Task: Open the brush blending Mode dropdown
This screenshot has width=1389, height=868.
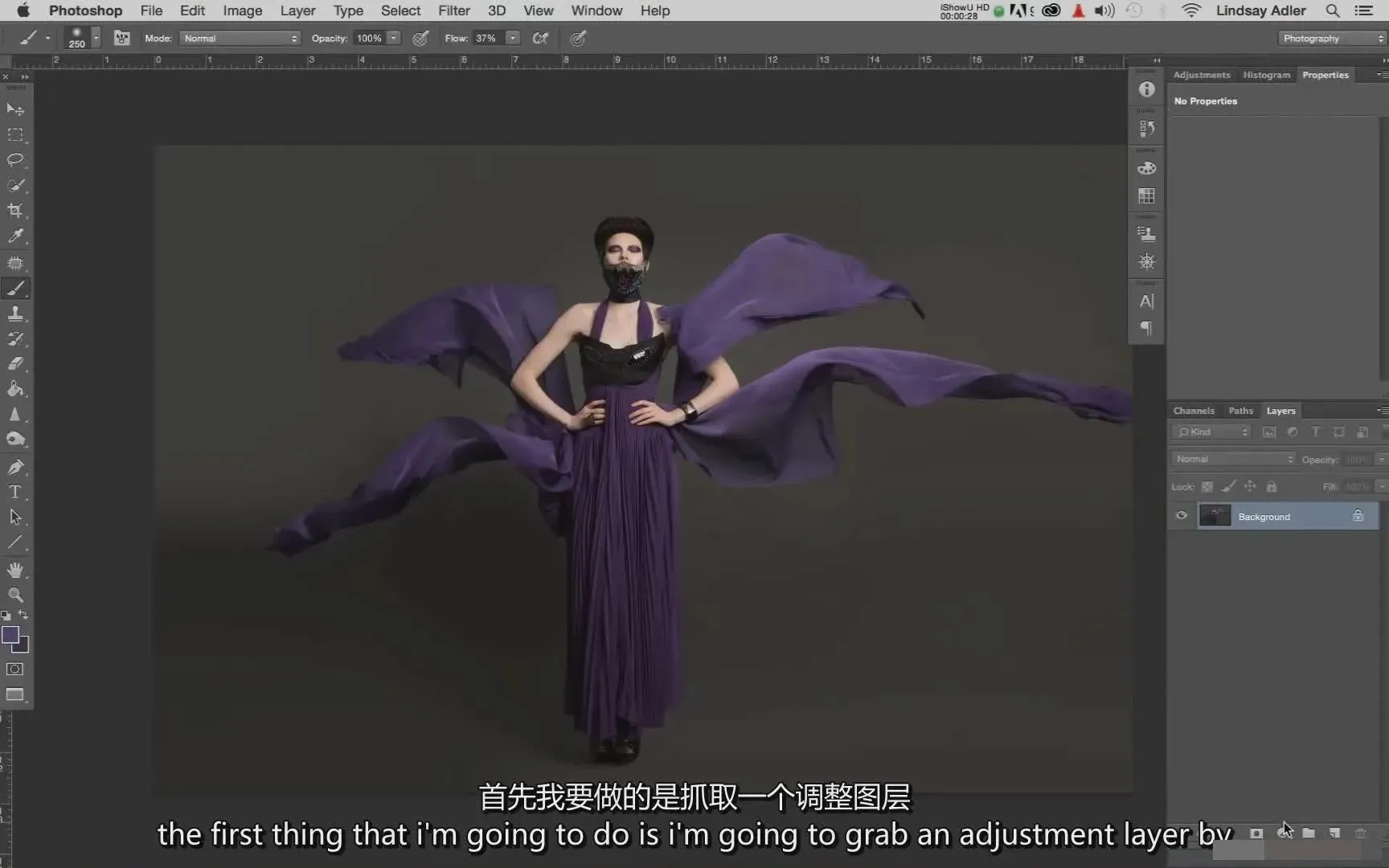Action: pyautogui.click(x=240, y=39)
